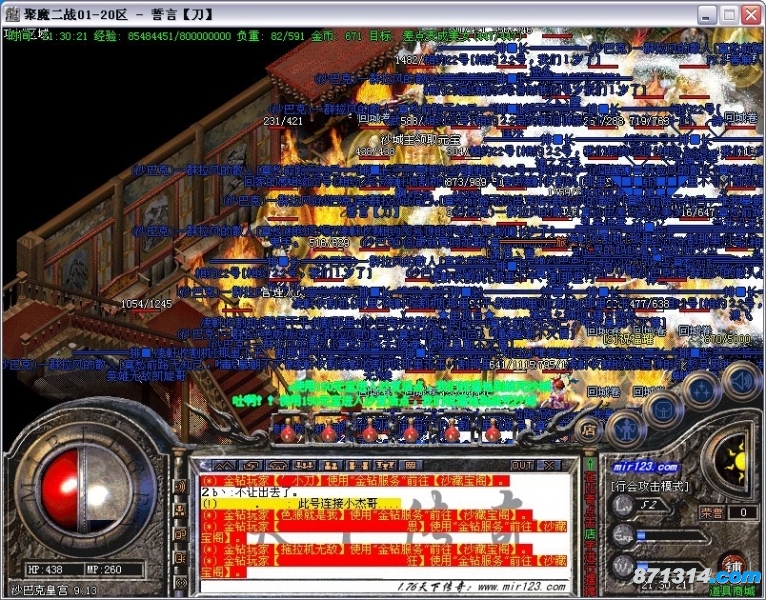Maximize the game window
Screen dimensions: 766x600
(729, 15)
